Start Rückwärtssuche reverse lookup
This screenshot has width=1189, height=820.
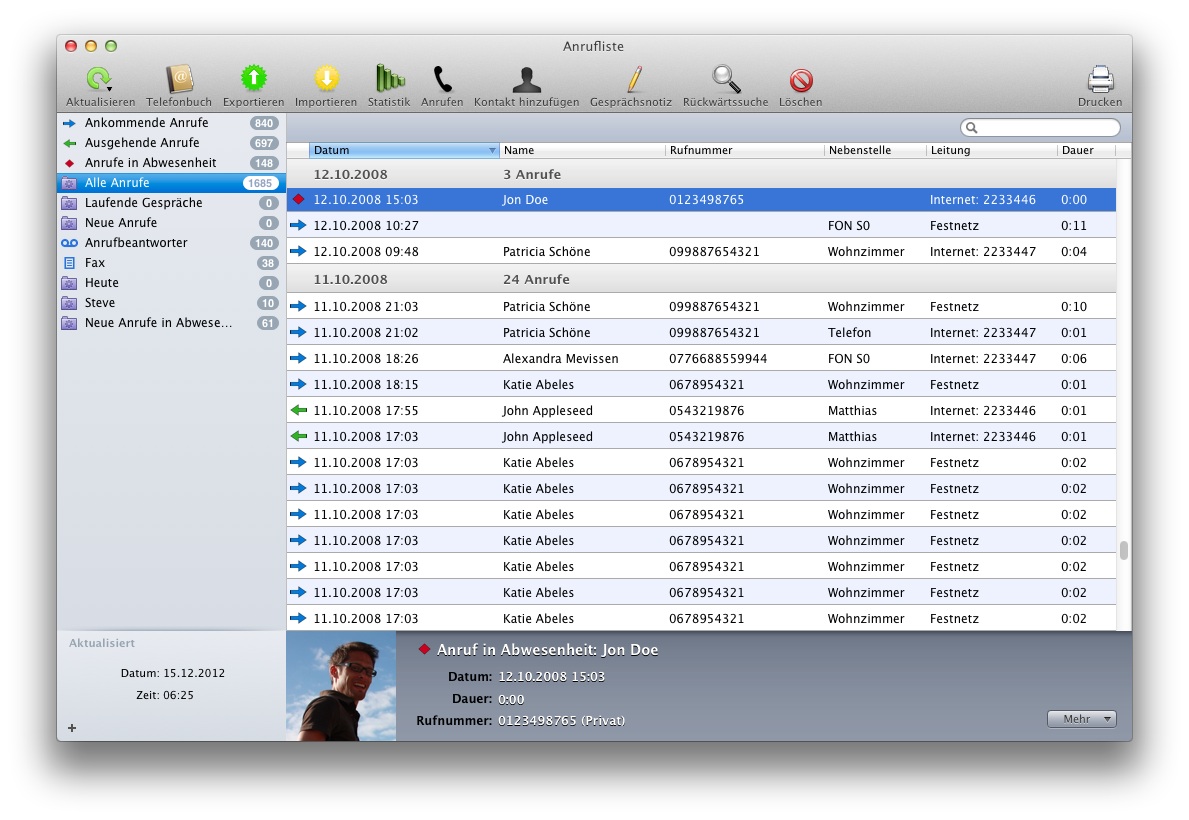[x=726, y=80]
